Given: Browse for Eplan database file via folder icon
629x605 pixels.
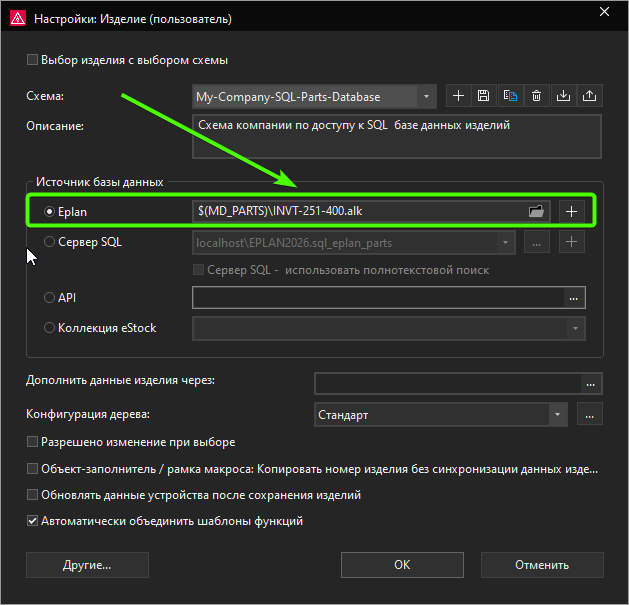Looking at the screenshot, I should [x=536, y=211].
